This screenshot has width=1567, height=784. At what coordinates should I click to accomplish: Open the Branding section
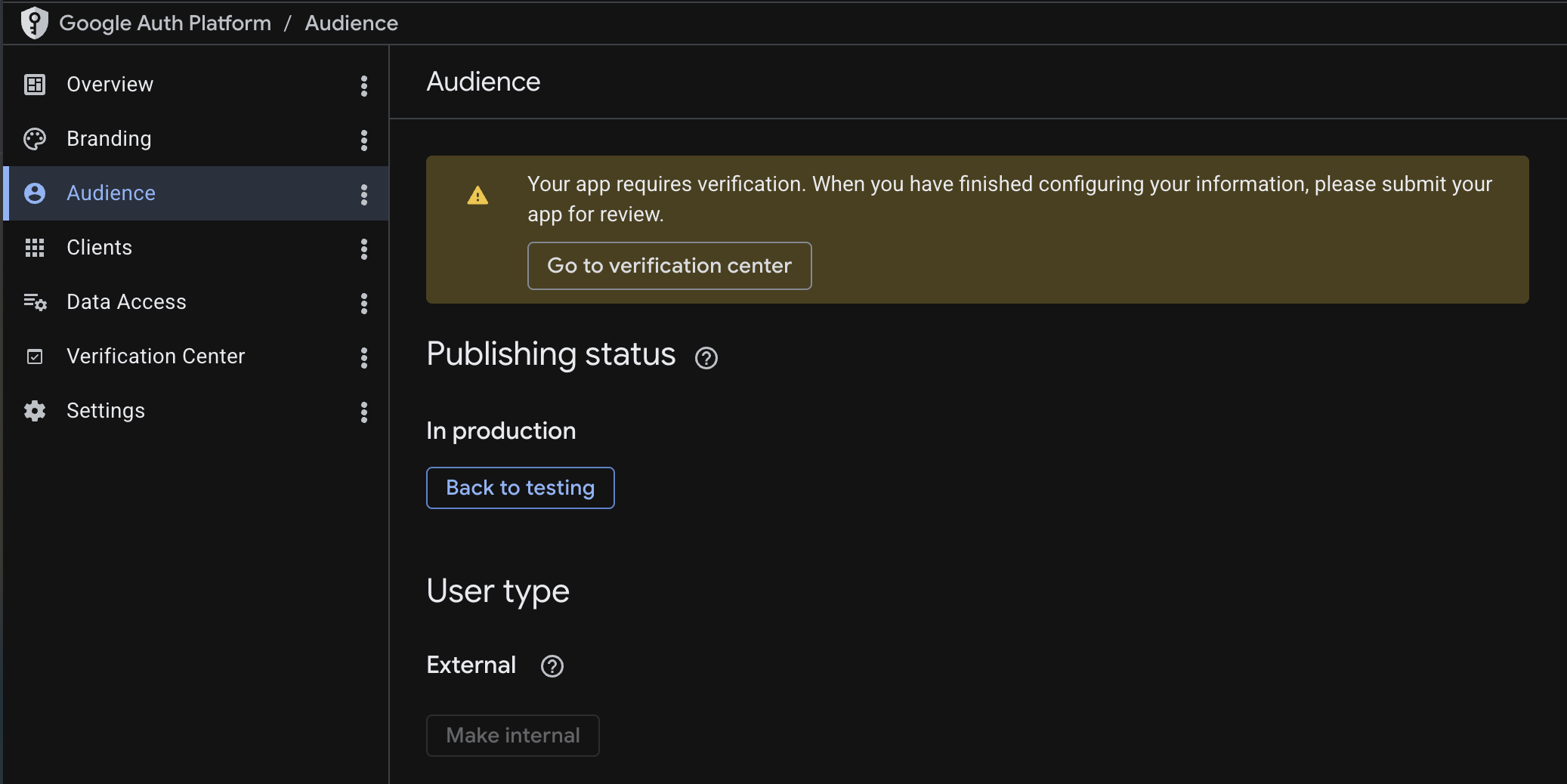click(196, 139)
